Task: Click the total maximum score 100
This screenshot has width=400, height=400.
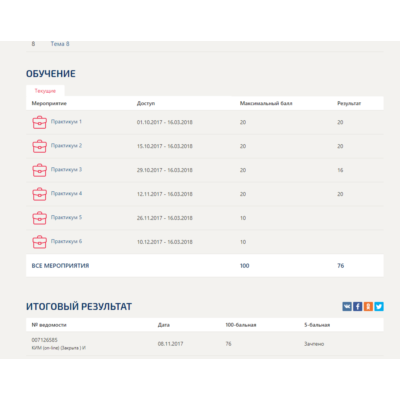Action: tap(245, 266)
